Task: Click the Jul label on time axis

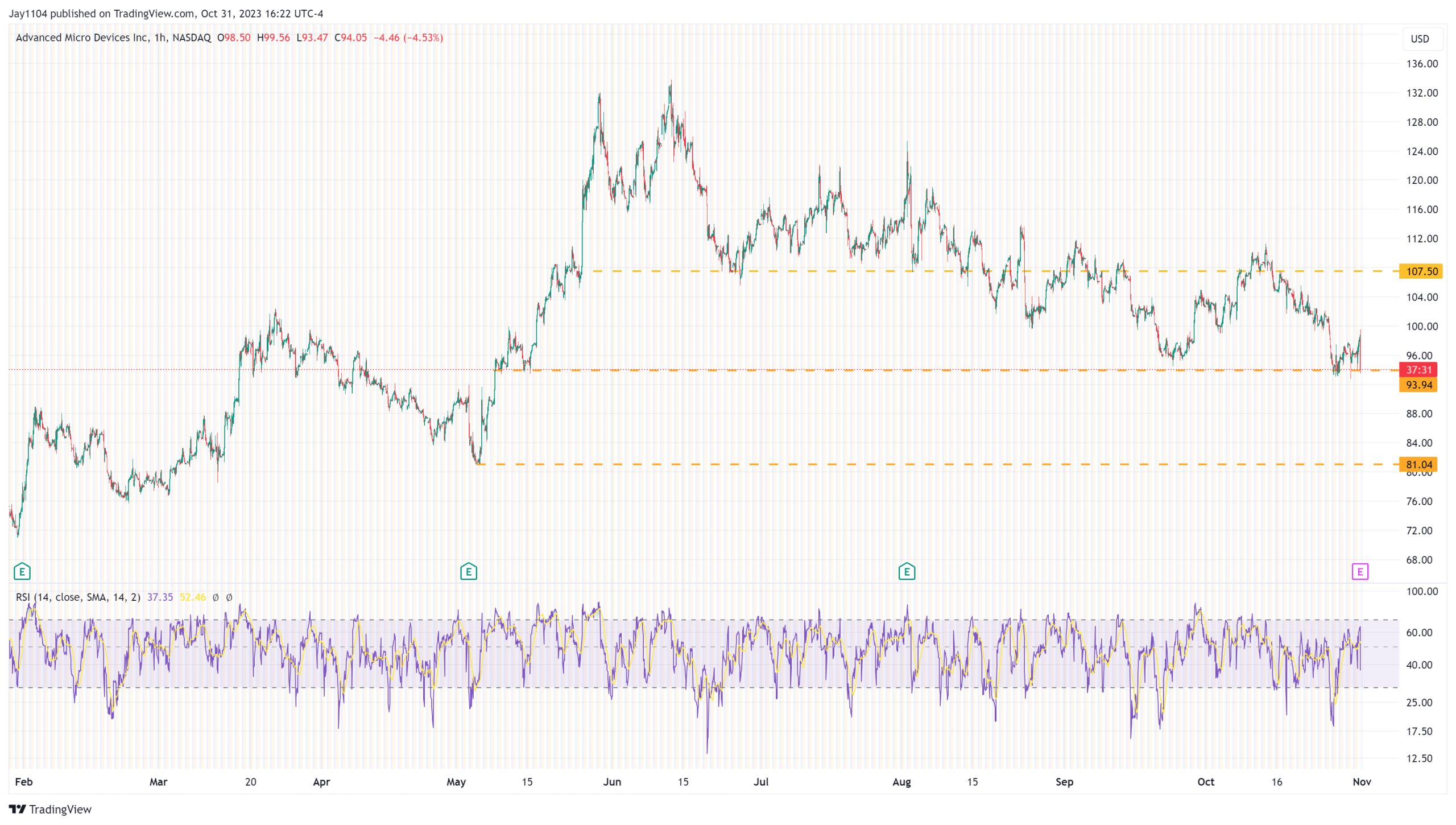Action: point(761,782)
